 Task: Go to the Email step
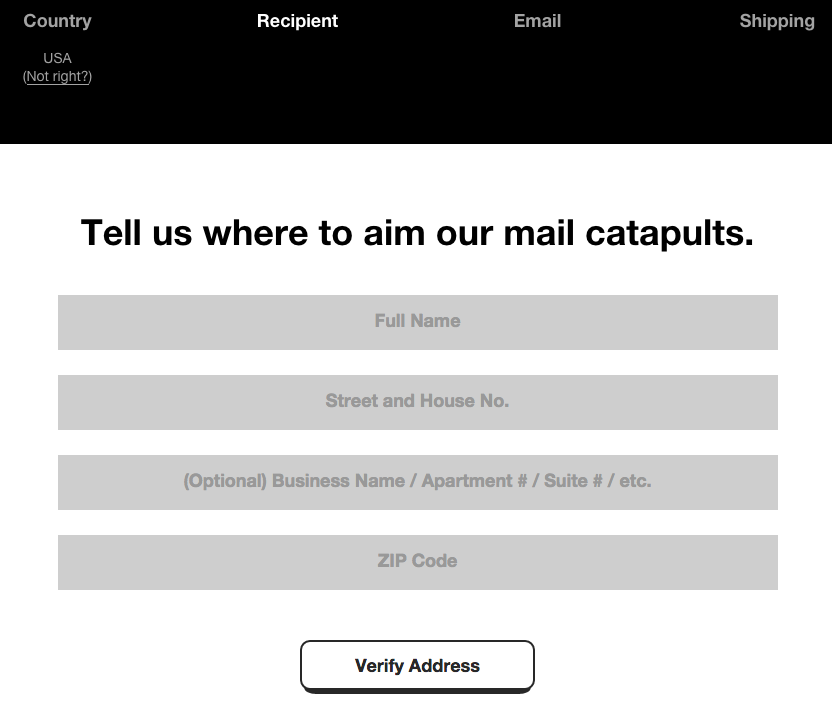pyautogui.click(x=537, y=21)
